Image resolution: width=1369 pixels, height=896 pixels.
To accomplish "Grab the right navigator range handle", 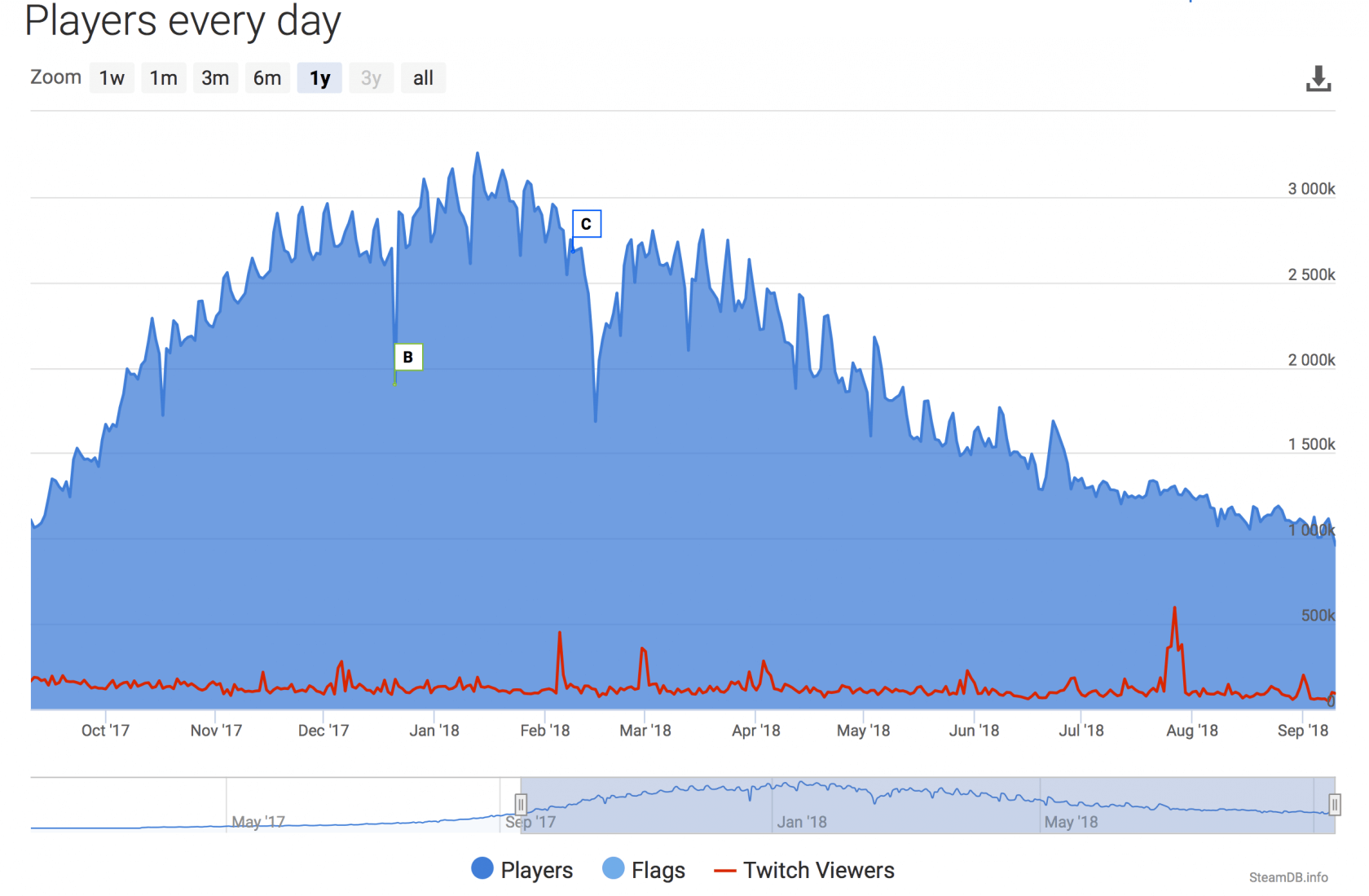I will point(1335,805).
